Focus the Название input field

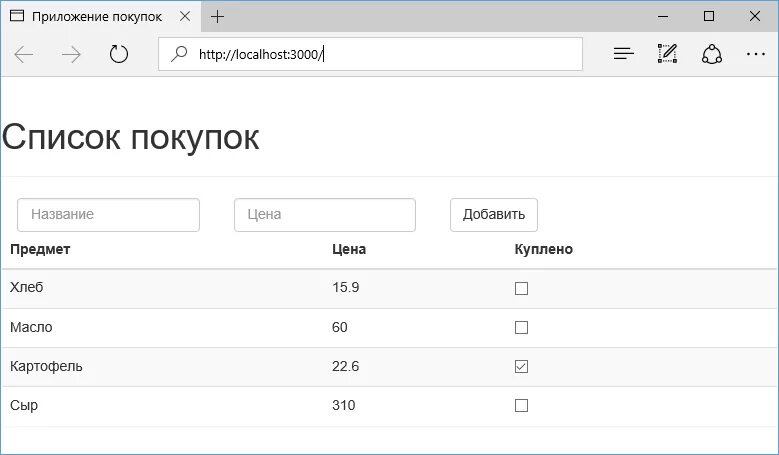pos(108,215)
